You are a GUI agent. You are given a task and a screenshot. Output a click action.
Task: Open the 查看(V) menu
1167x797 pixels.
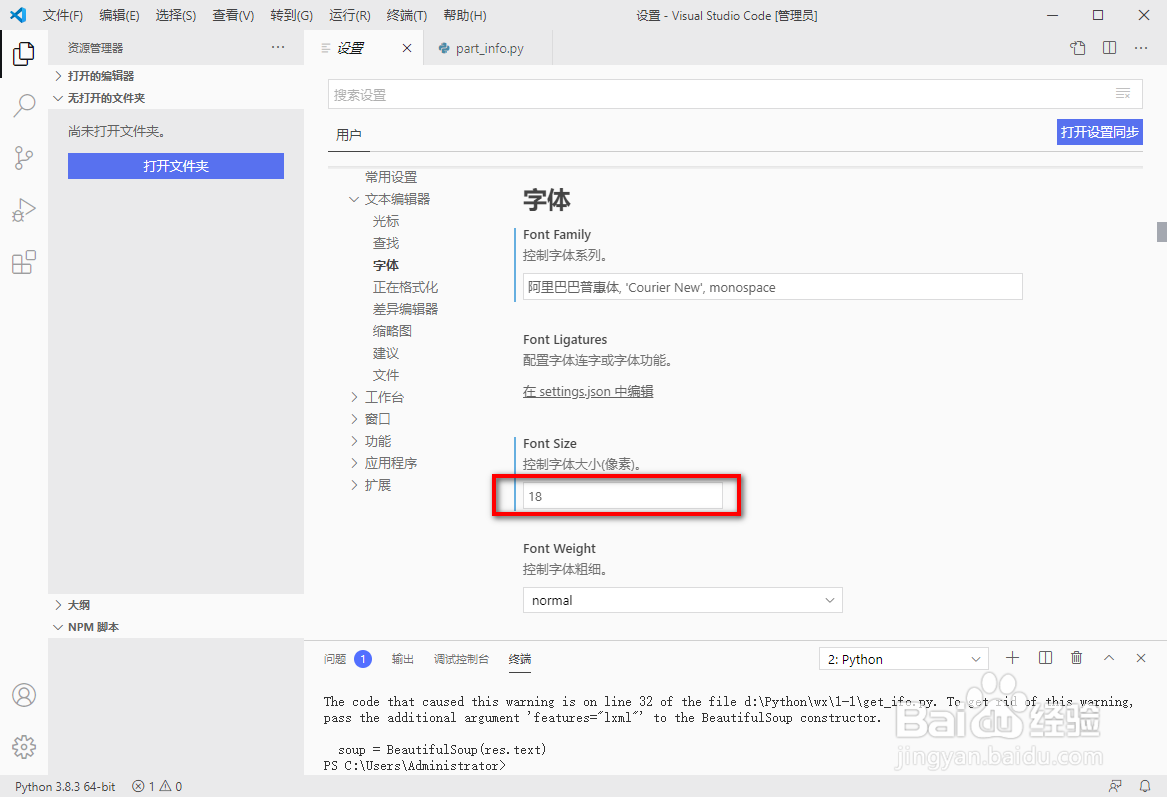[233, 16]
